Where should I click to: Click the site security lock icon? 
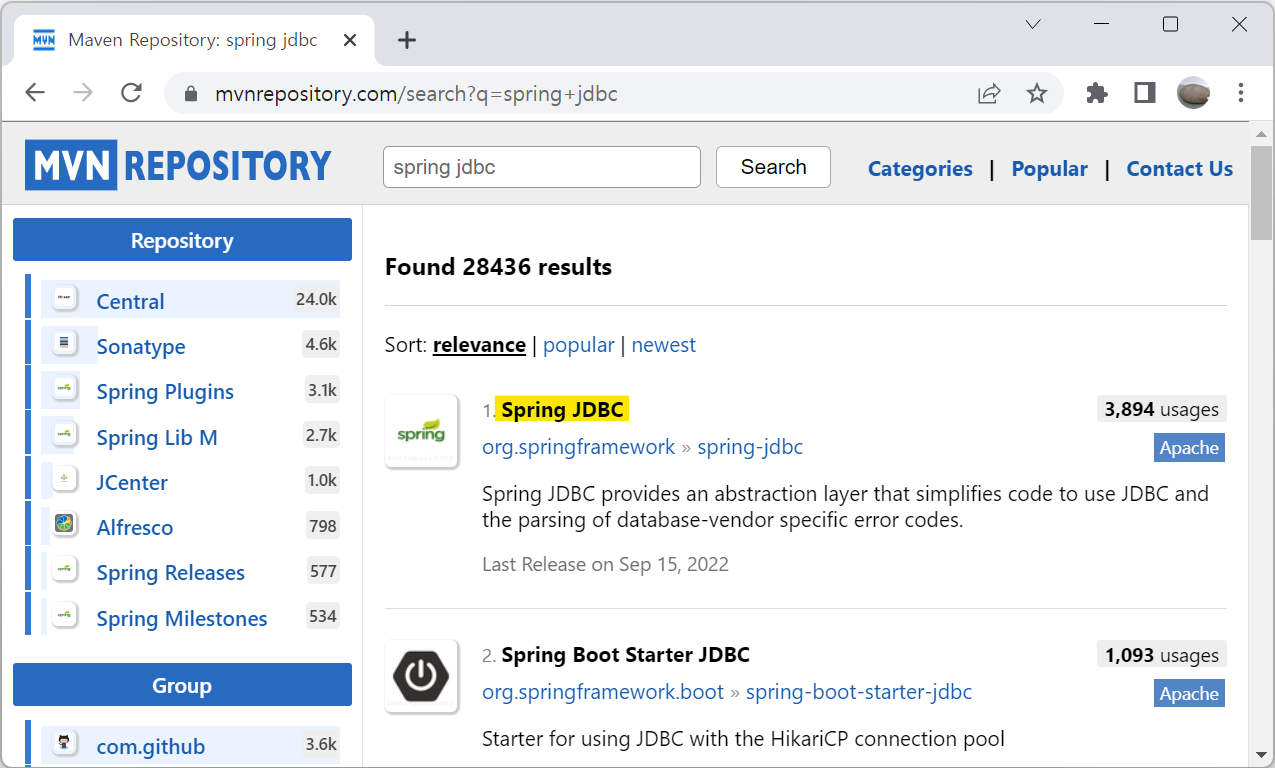click(x=192, y=94)
